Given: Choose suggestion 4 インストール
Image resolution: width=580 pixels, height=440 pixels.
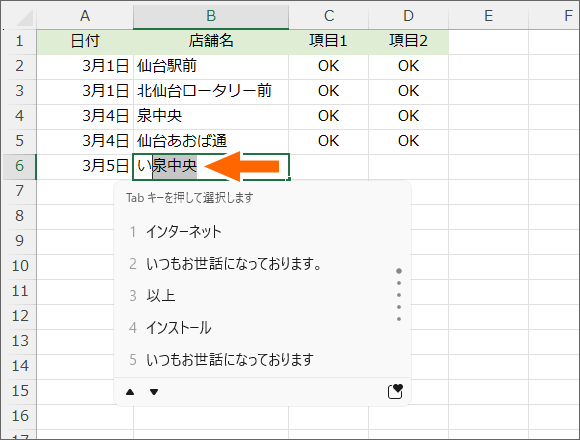Looking at the screenshot, I should pyautogui.click(x=170, y=328).
